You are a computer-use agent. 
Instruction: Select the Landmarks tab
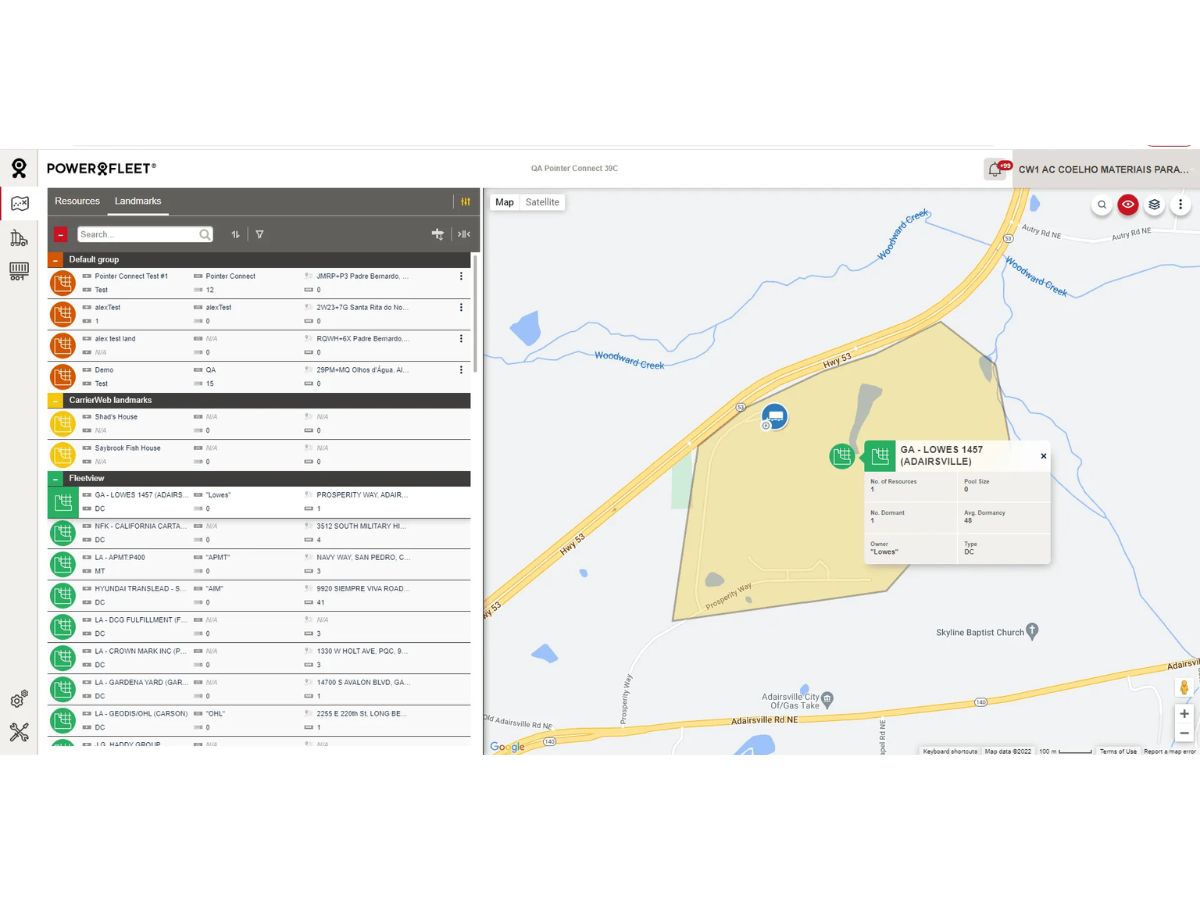point(138,201)
